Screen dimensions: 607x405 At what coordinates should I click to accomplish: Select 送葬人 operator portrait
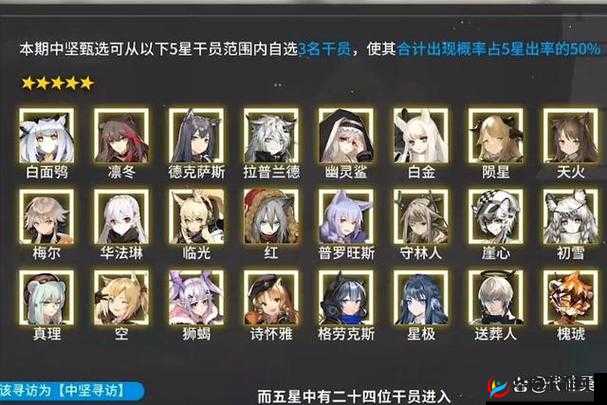point(496,297)
